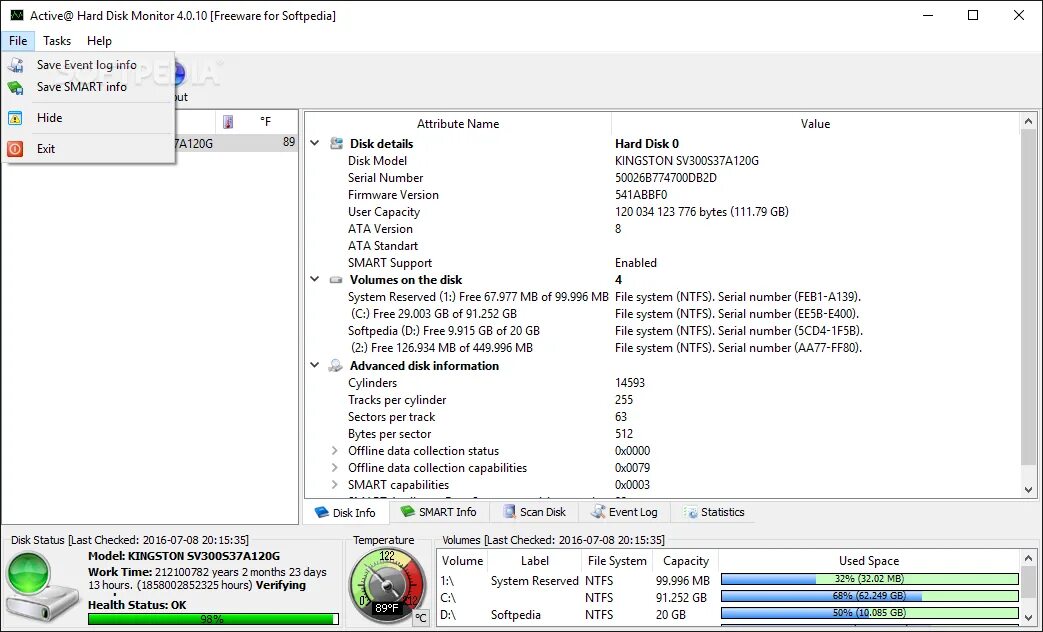Expand Offline data collection status

click(335, 451)
